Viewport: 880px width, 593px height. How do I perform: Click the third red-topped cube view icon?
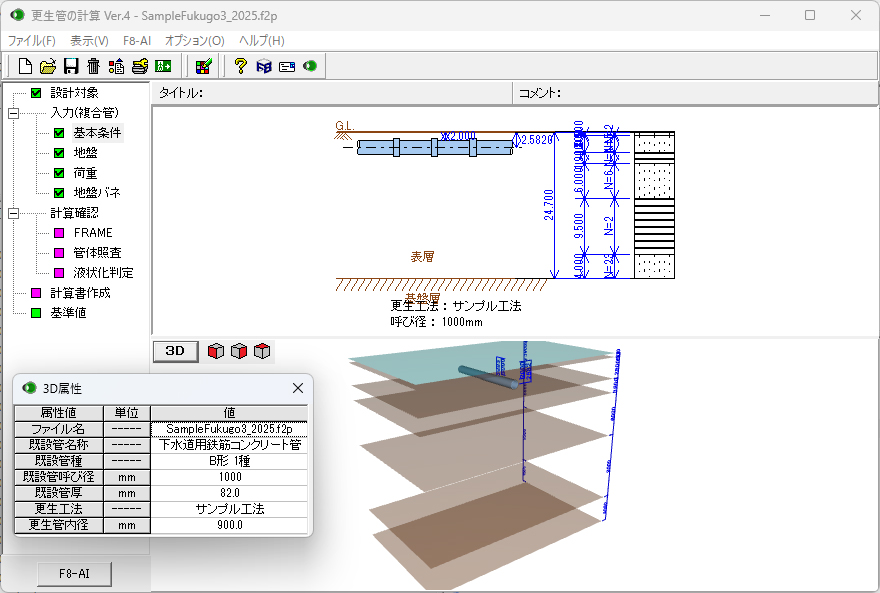point(262,351)
